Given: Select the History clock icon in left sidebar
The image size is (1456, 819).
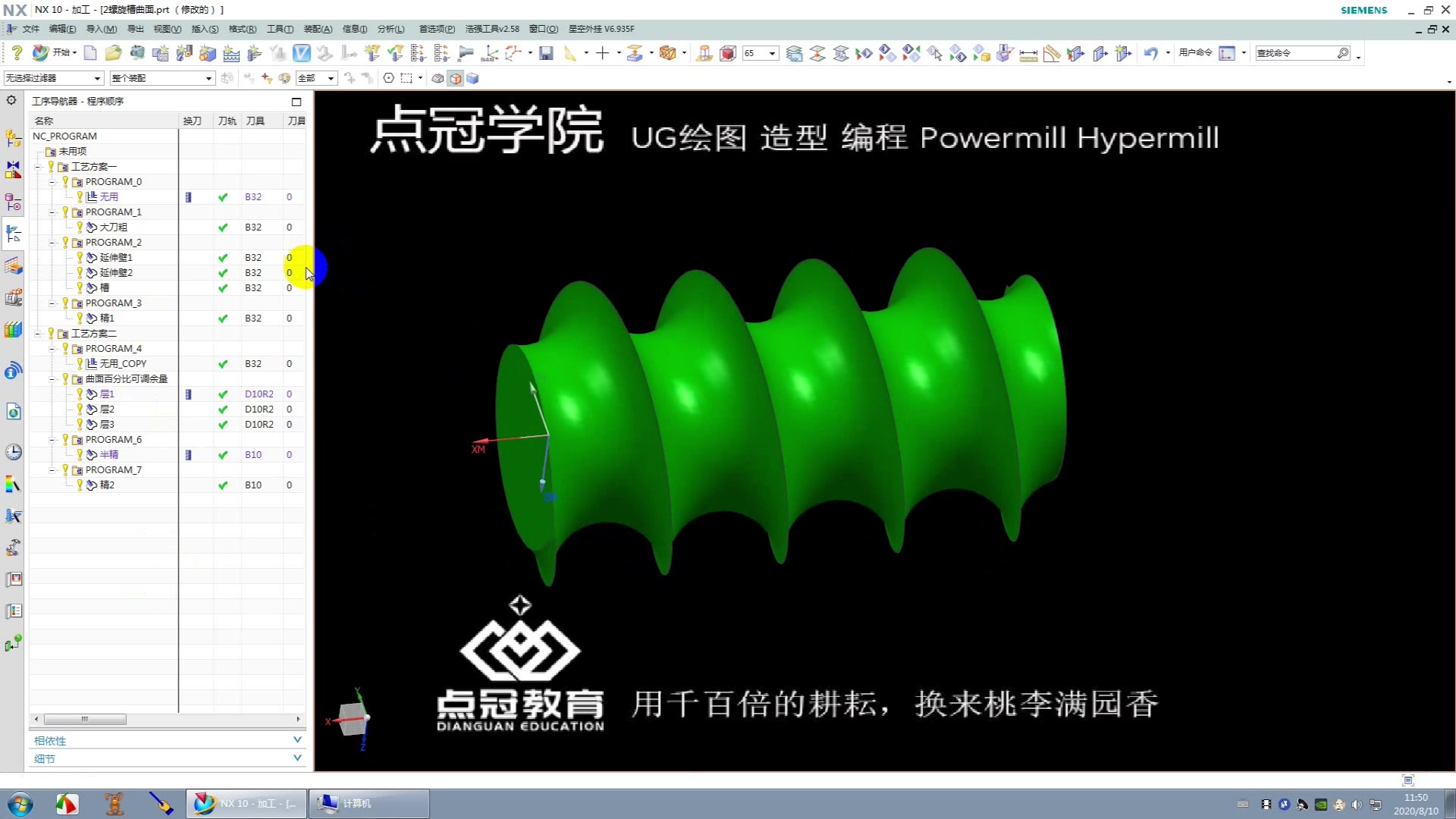Looking at the screenshot, I should tap(14, 452).
